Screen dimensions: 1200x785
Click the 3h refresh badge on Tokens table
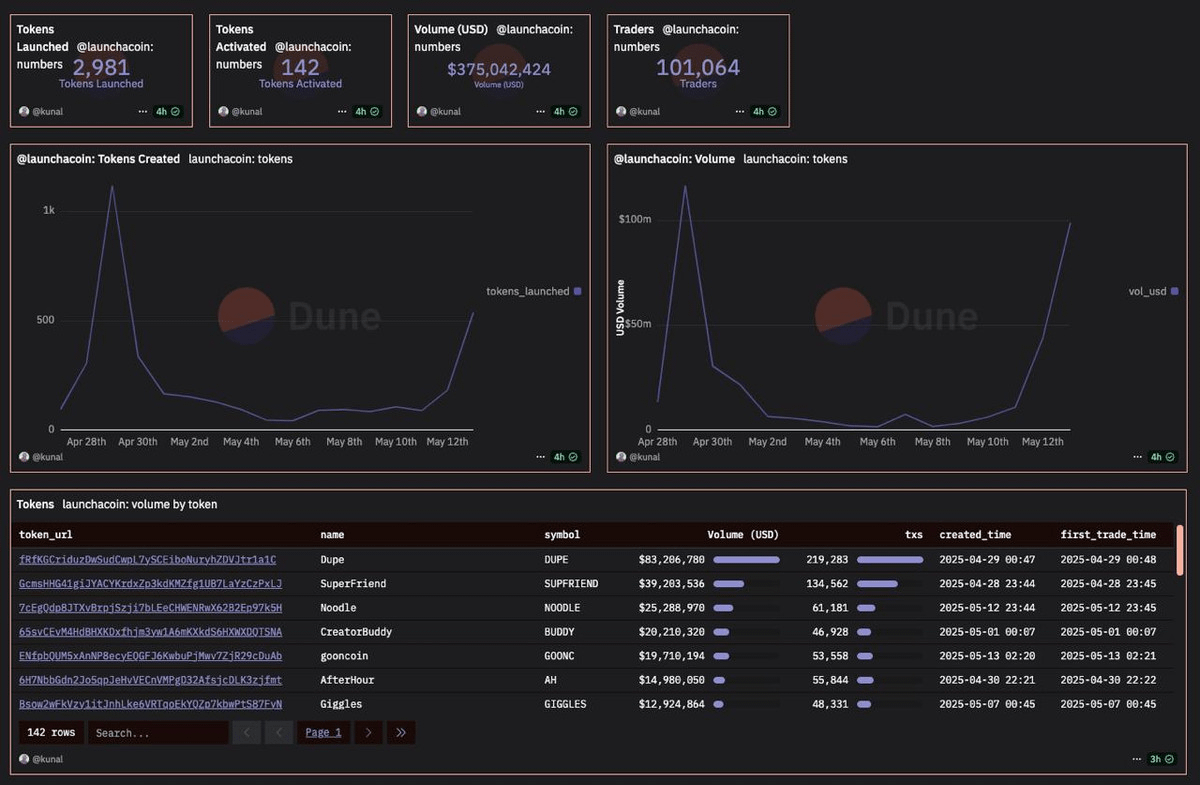point(1160,759)
